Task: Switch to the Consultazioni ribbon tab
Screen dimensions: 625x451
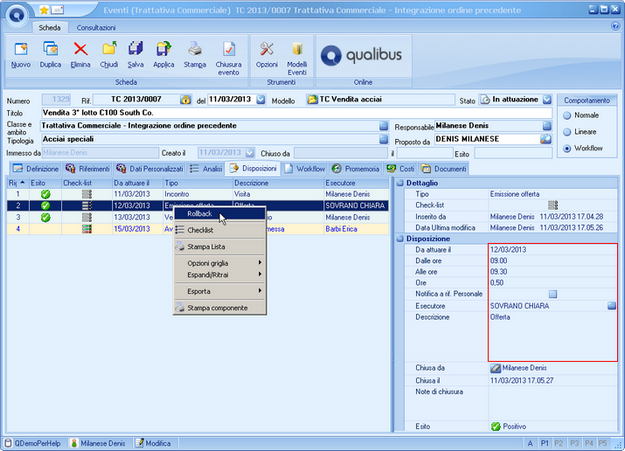Action: tap(96, 28)
